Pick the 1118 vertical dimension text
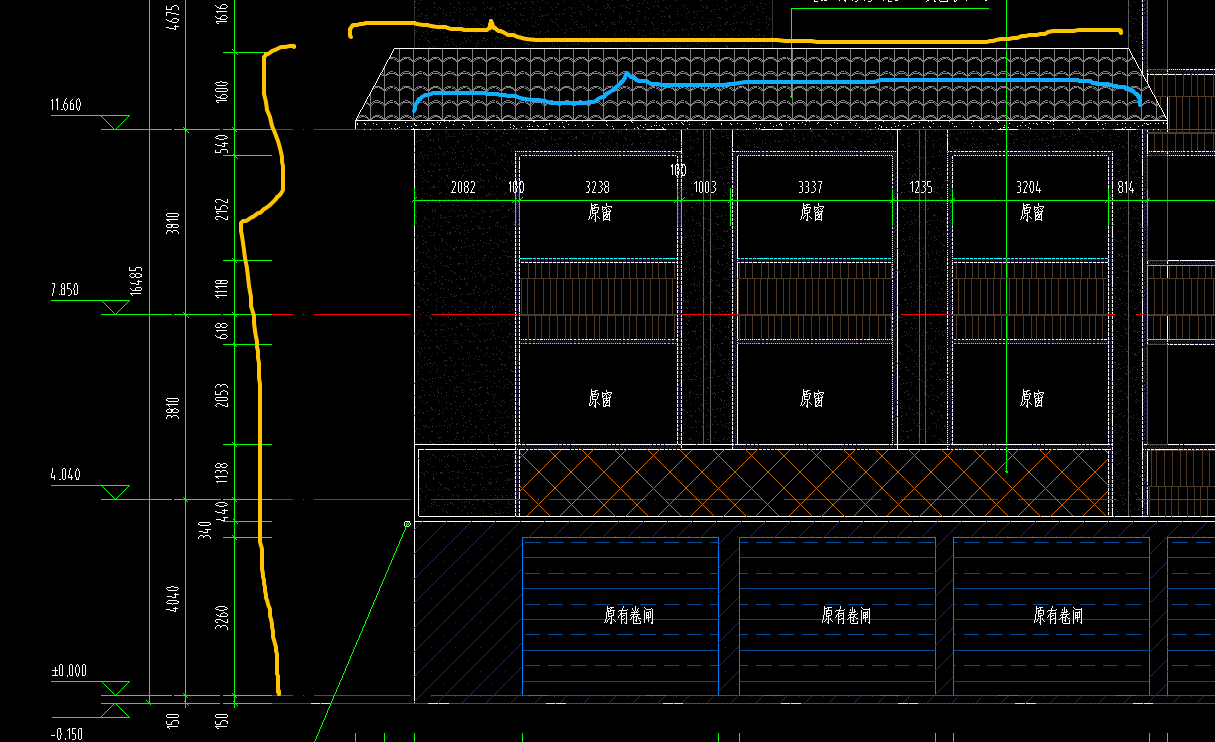The height and width of the screenshot is (742, 1215). click(x=222, y=288)
